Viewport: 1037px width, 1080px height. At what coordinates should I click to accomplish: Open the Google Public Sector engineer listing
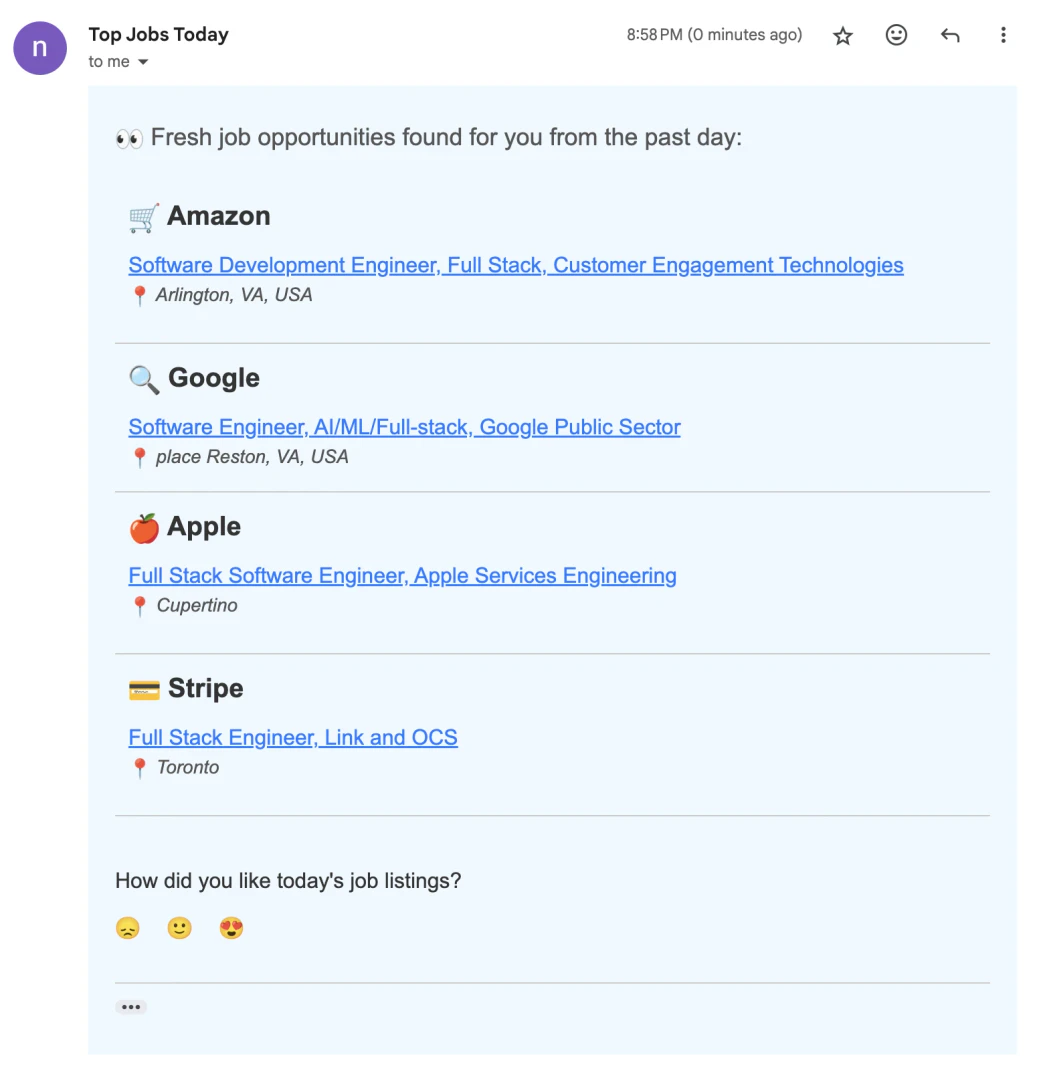click(x=404, y=427)
